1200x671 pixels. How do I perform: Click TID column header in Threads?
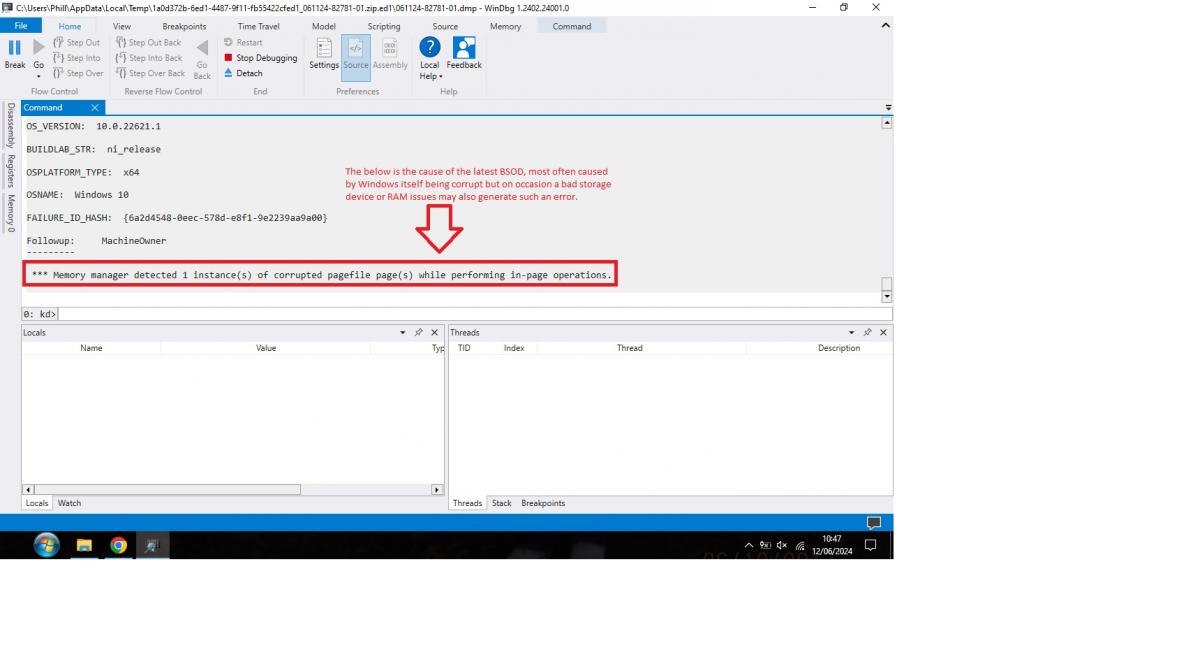(x=464, y=348)
